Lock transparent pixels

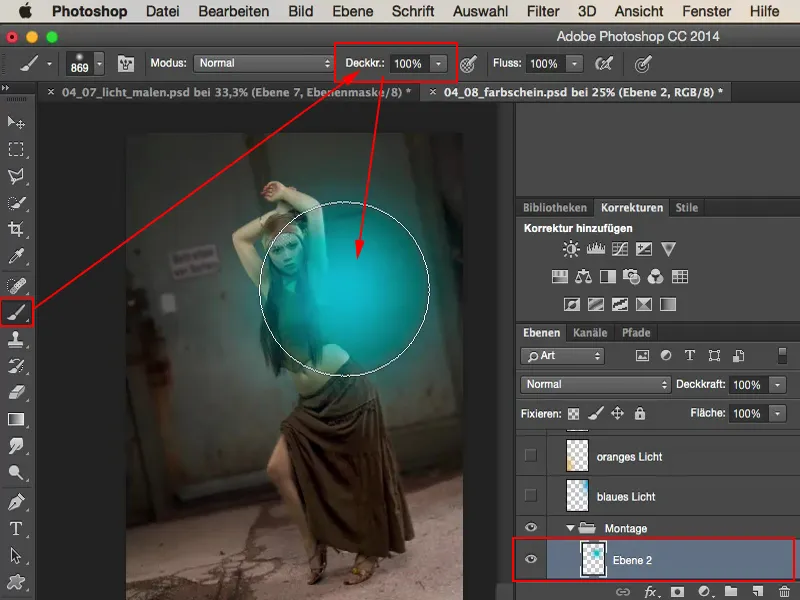[573, 414]
